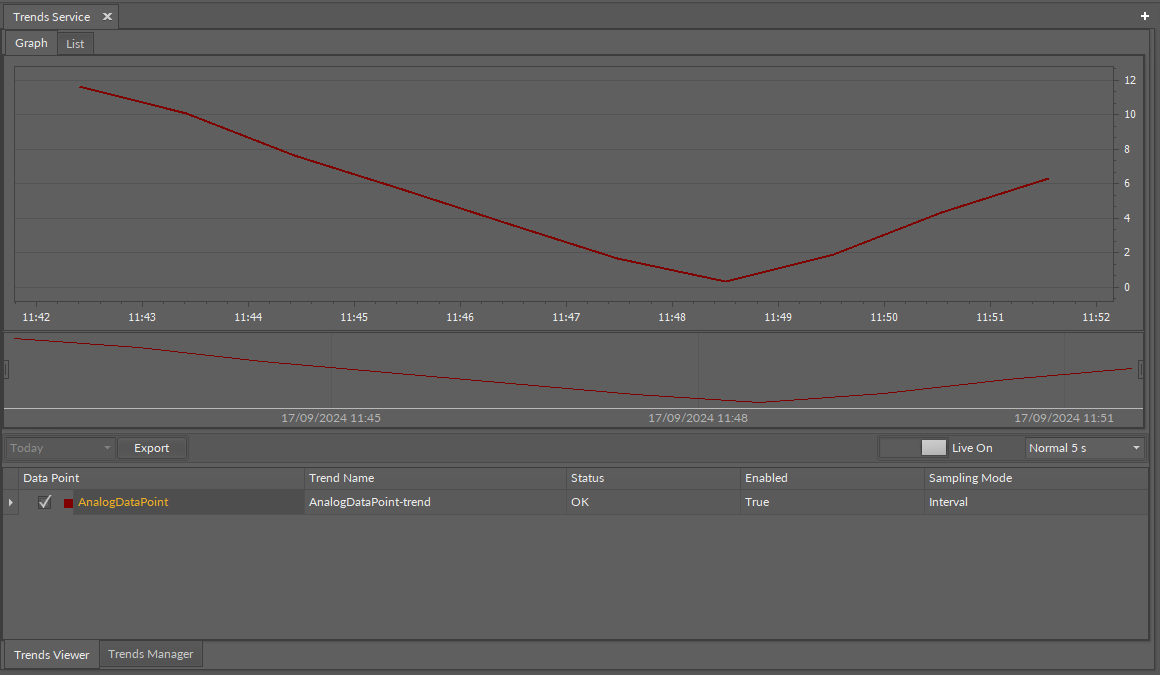1160x675 pixels.
Task: Expand the AnalogDataPoint row arrow
Action: click(x=11, y=502)
